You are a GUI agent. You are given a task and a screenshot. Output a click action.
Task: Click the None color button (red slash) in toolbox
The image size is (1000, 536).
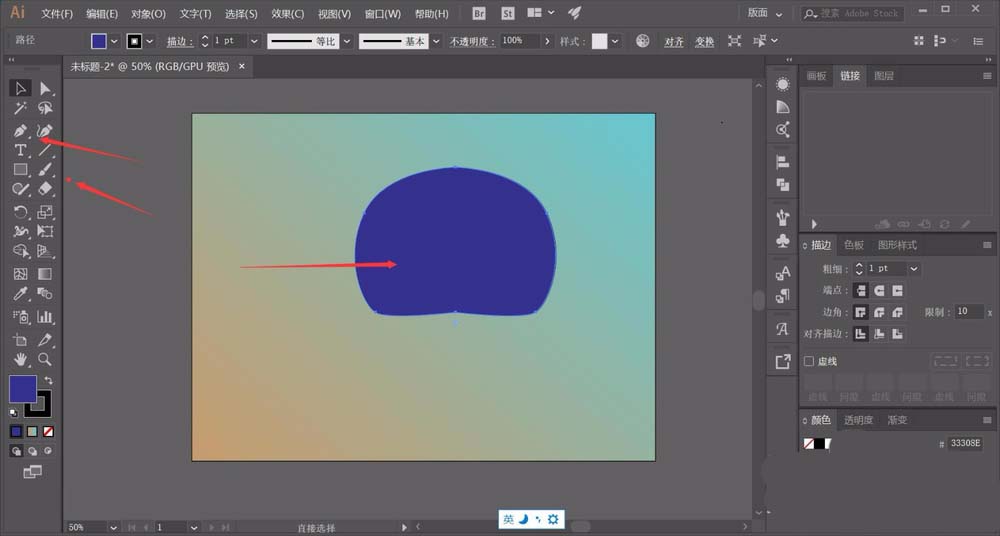(48, 432)
